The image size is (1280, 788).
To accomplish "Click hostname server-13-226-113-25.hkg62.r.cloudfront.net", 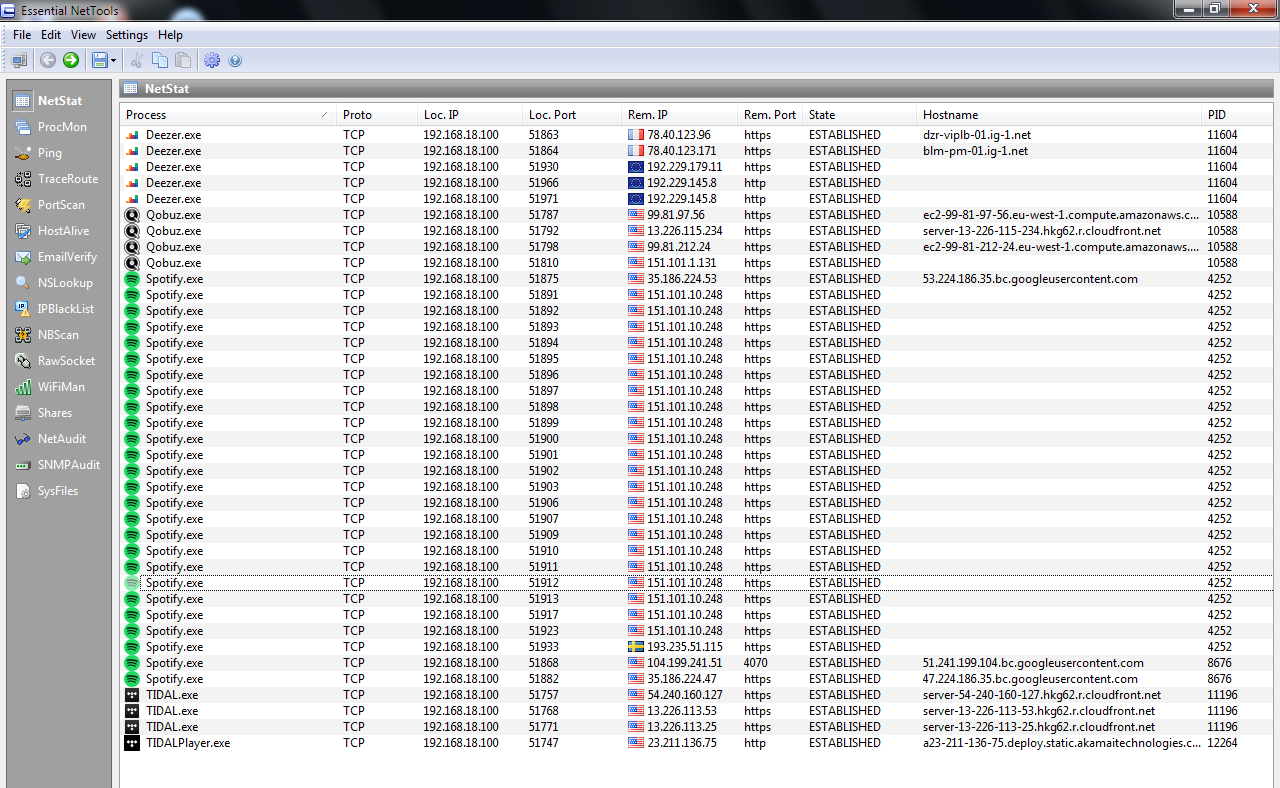I will [x=1038, y=727].
